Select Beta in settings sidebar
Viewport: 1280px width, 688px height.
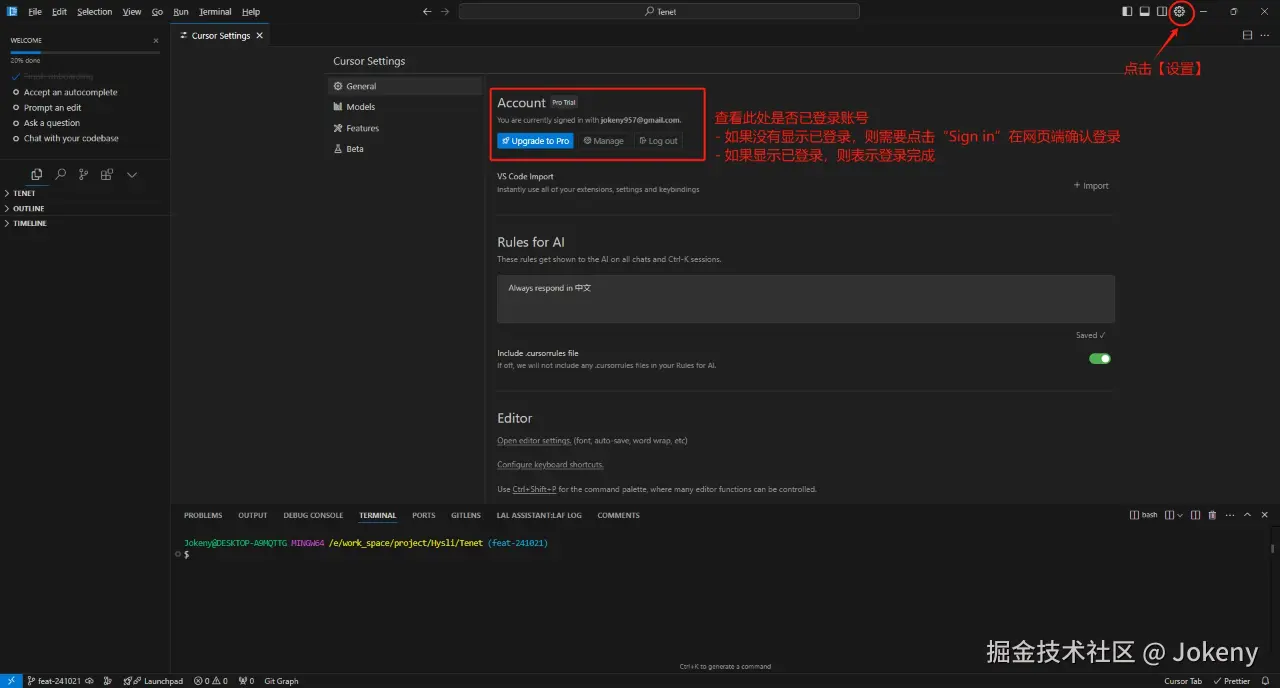click(405, 149)
